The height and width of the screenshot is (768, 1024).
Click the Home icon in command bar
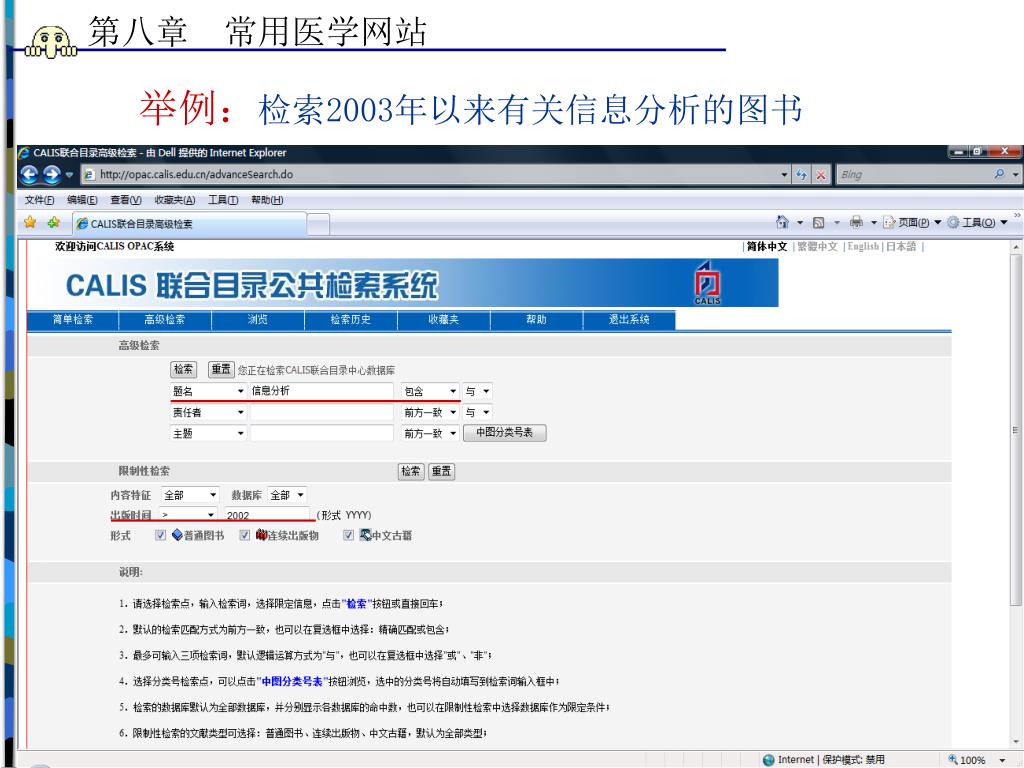coord(782,222)
